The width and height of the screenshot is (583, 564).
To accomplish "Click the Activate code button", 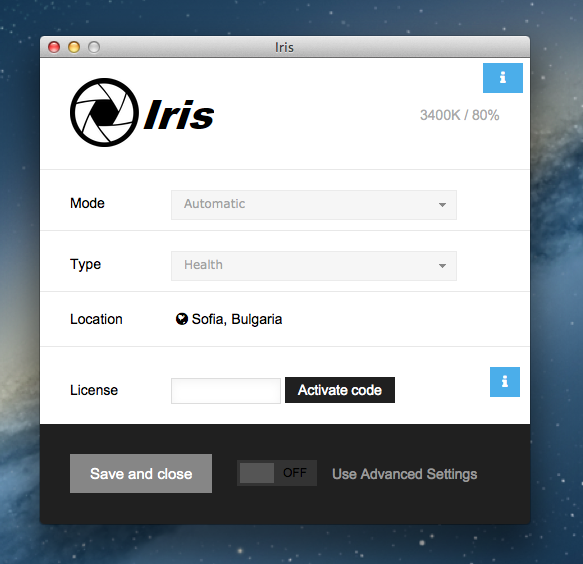I will coord(340,390).
